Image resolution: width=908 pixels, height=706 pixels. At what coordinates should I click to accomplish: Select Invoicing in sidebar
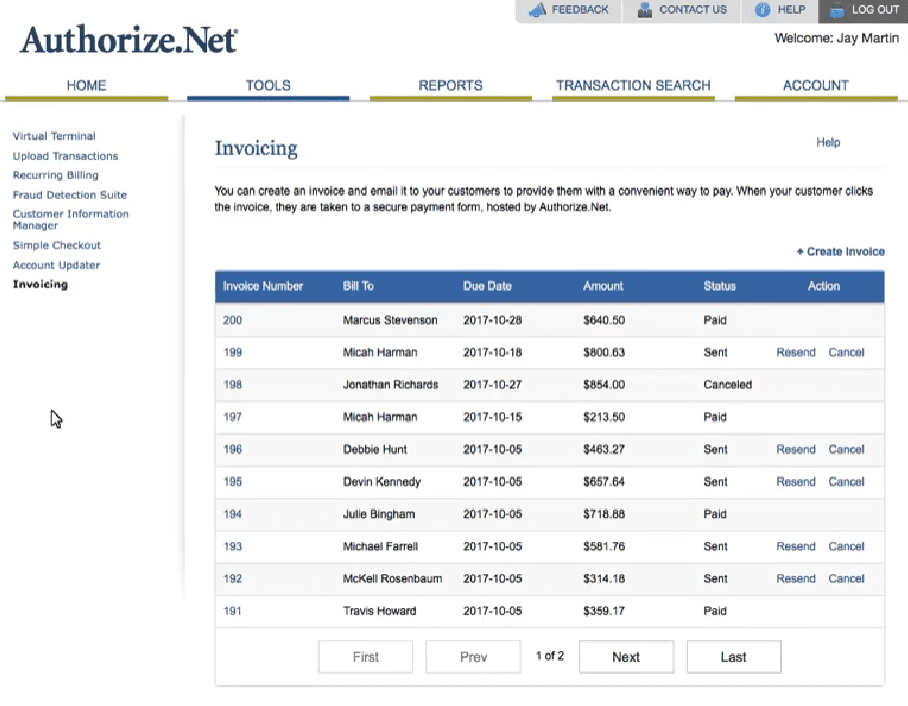click(x=40, y=284)
